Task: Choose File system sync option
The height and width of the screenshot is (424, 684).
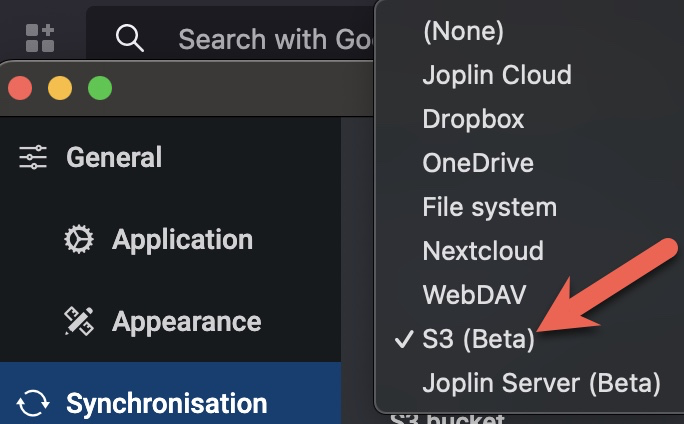Action: coord(489,207)
